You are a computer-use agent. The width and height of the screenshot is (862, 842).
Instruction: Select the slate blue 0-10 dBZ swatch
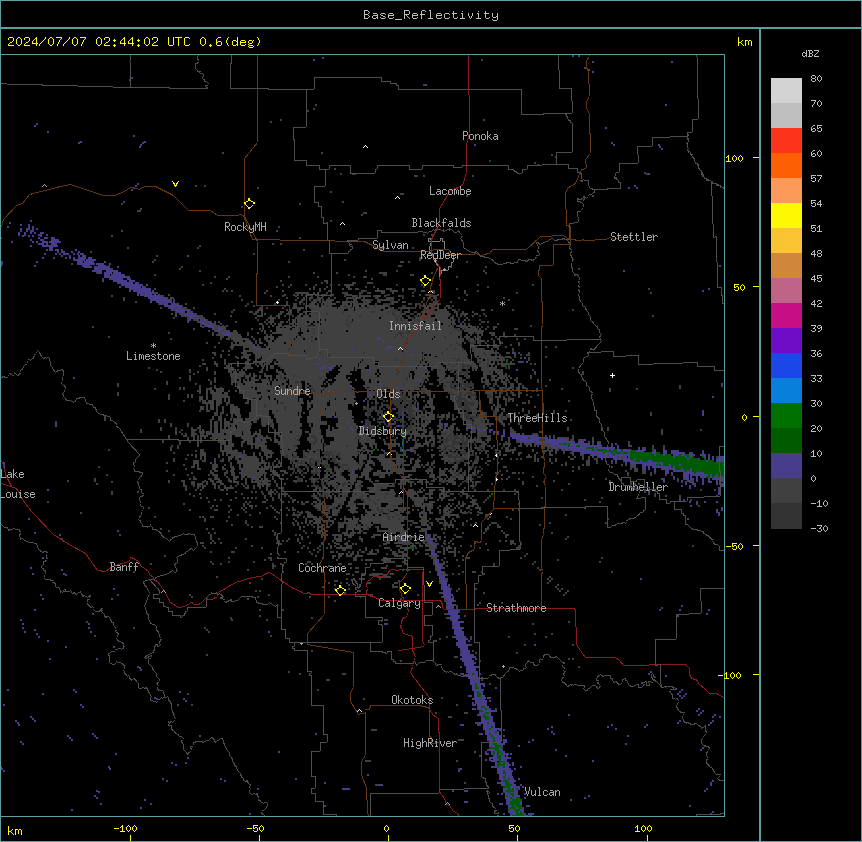(786, 466)
